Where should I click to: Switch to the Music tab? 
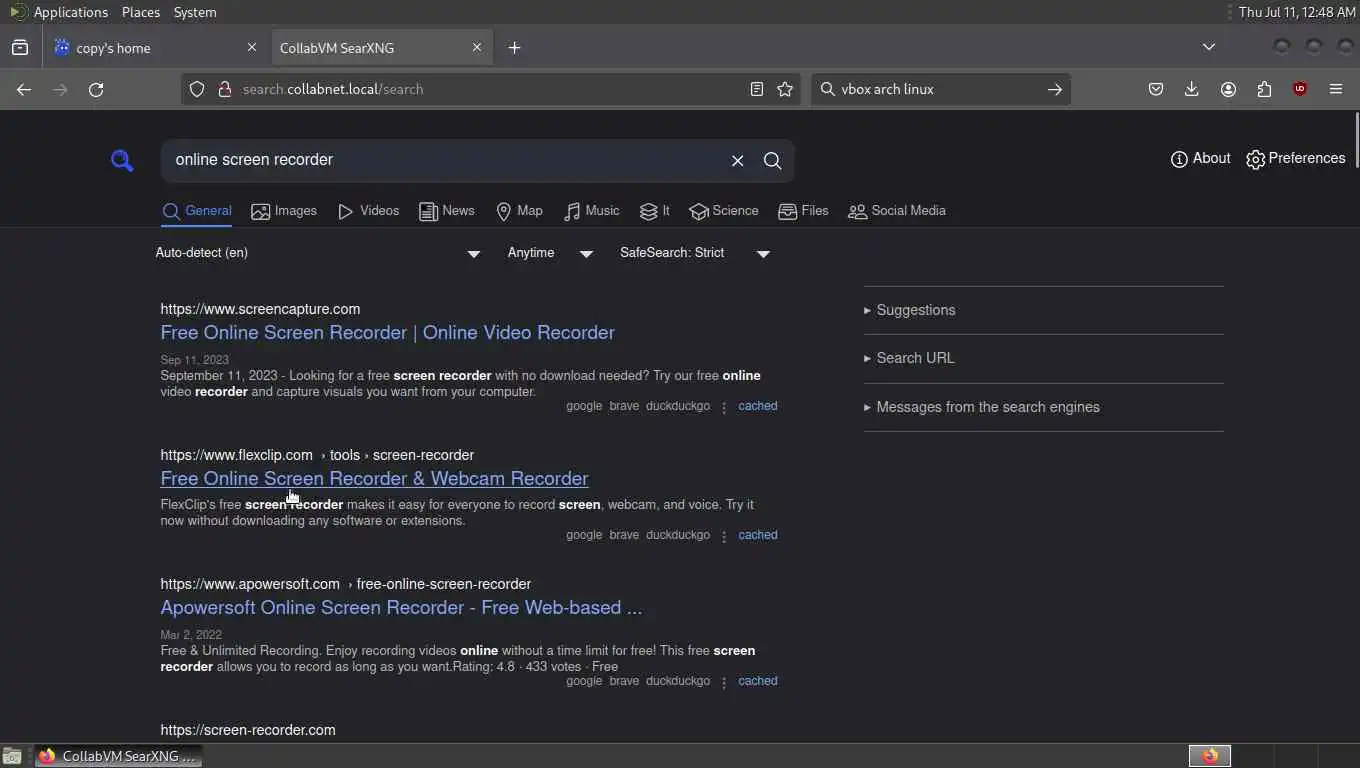(591, 211)
